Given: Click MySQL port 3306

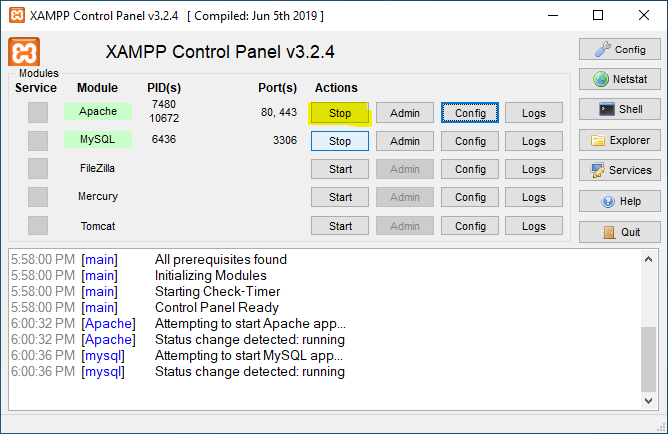Looking at the screenshot, I should point(285,140).
